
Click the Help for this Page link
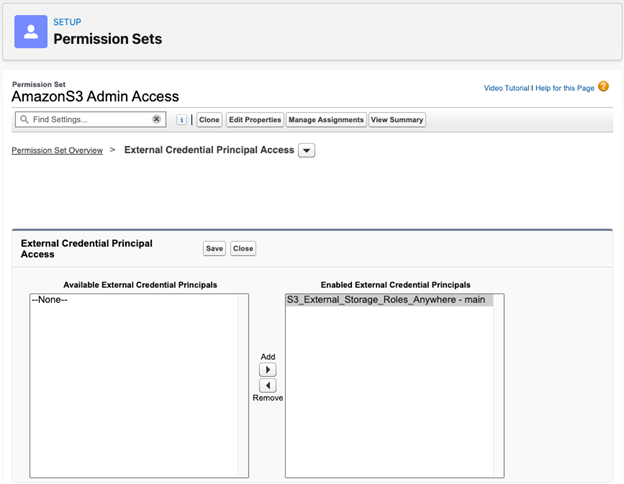point(564,88)
